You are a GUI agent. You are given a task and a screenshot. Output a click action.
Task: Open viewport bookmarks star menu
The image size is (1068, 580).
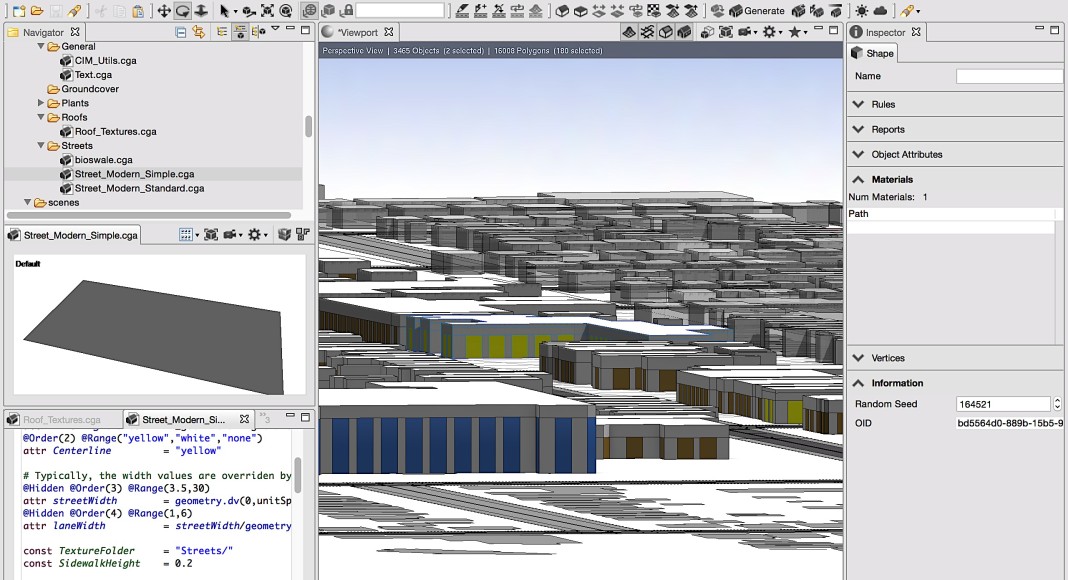(x=796, y=32)
